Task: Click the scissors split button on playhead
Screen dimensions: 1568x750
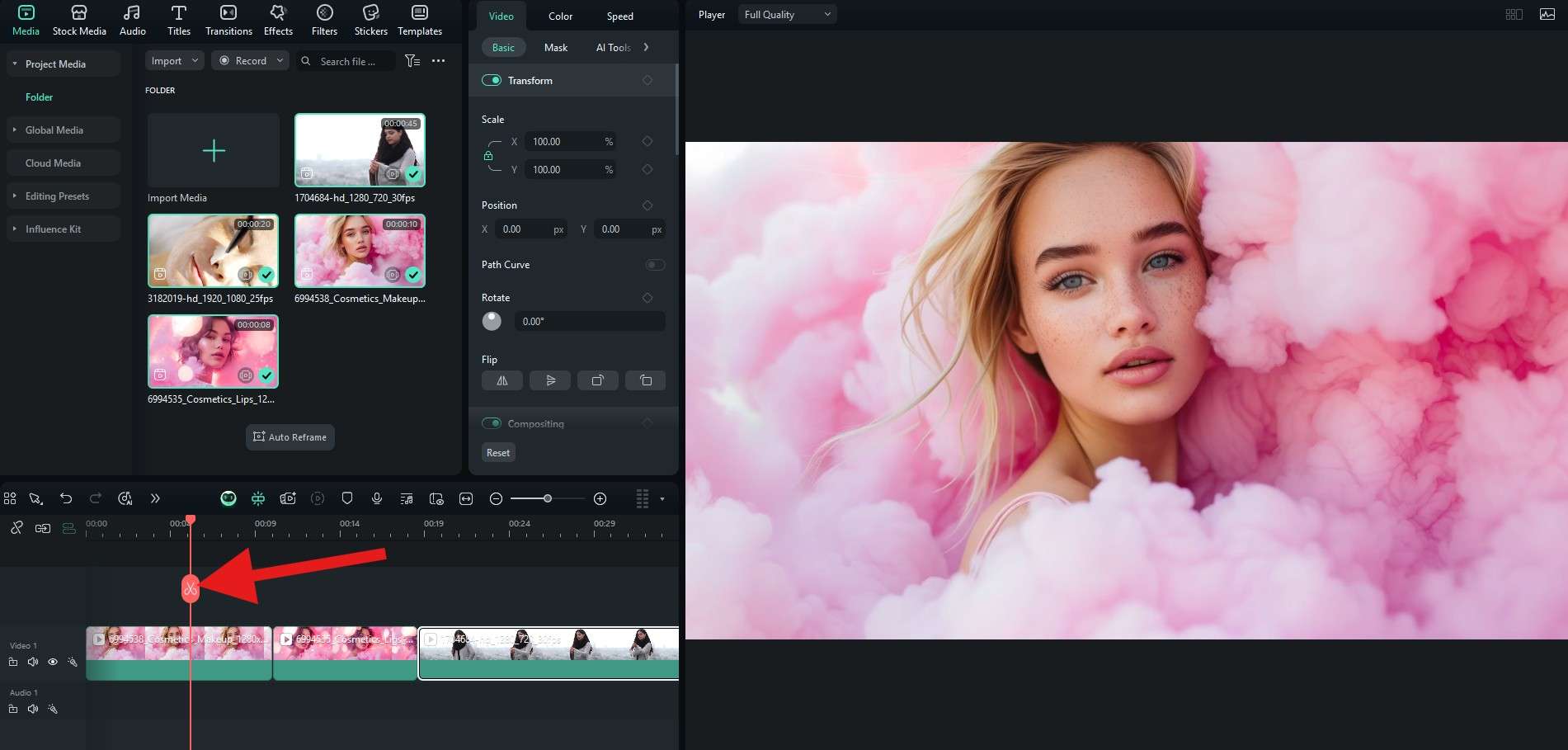Action: click(x=191, y=588)
